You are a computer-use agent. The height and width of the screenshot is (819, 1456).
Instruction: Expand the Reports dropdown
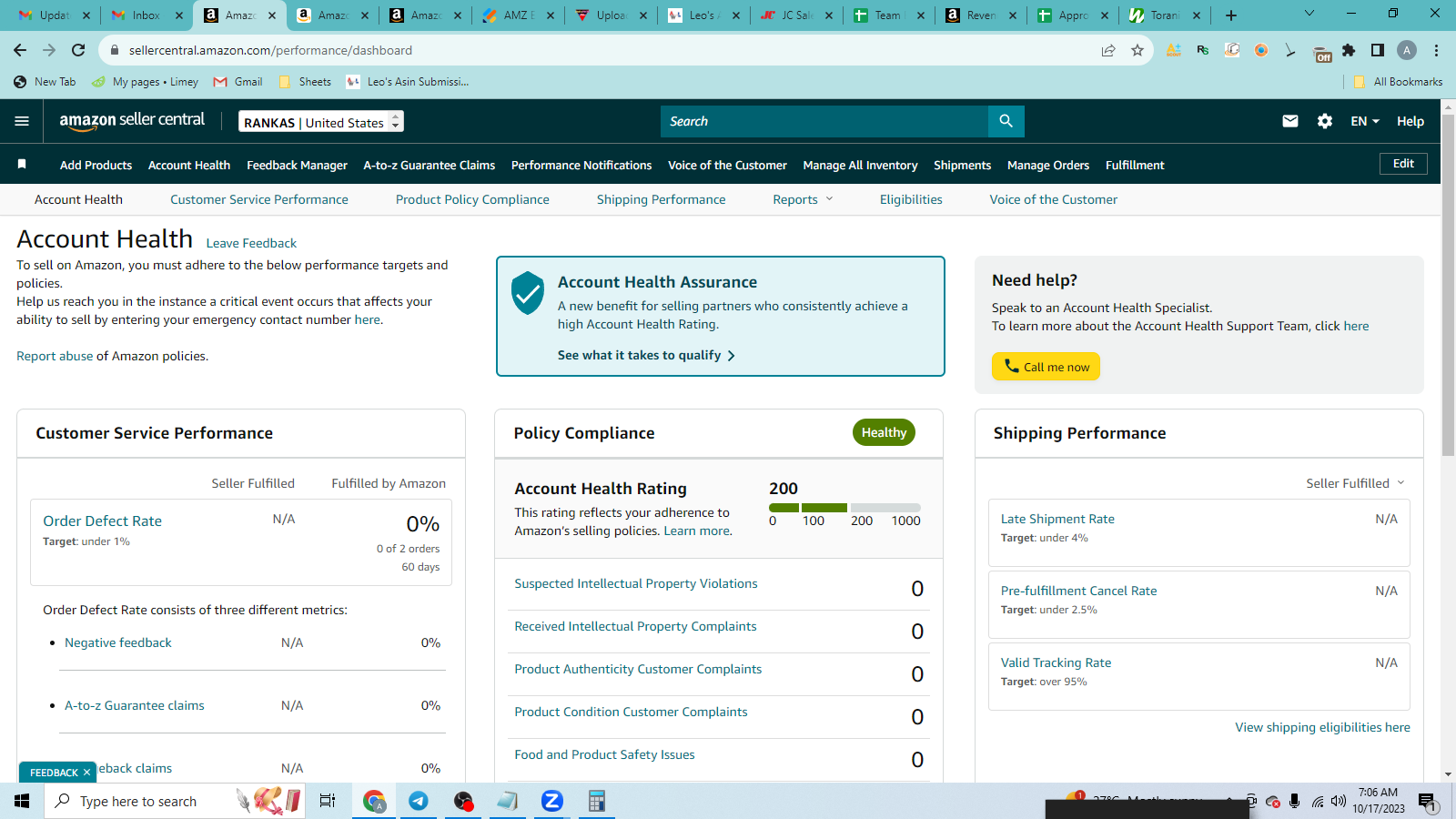coord(803,199)
